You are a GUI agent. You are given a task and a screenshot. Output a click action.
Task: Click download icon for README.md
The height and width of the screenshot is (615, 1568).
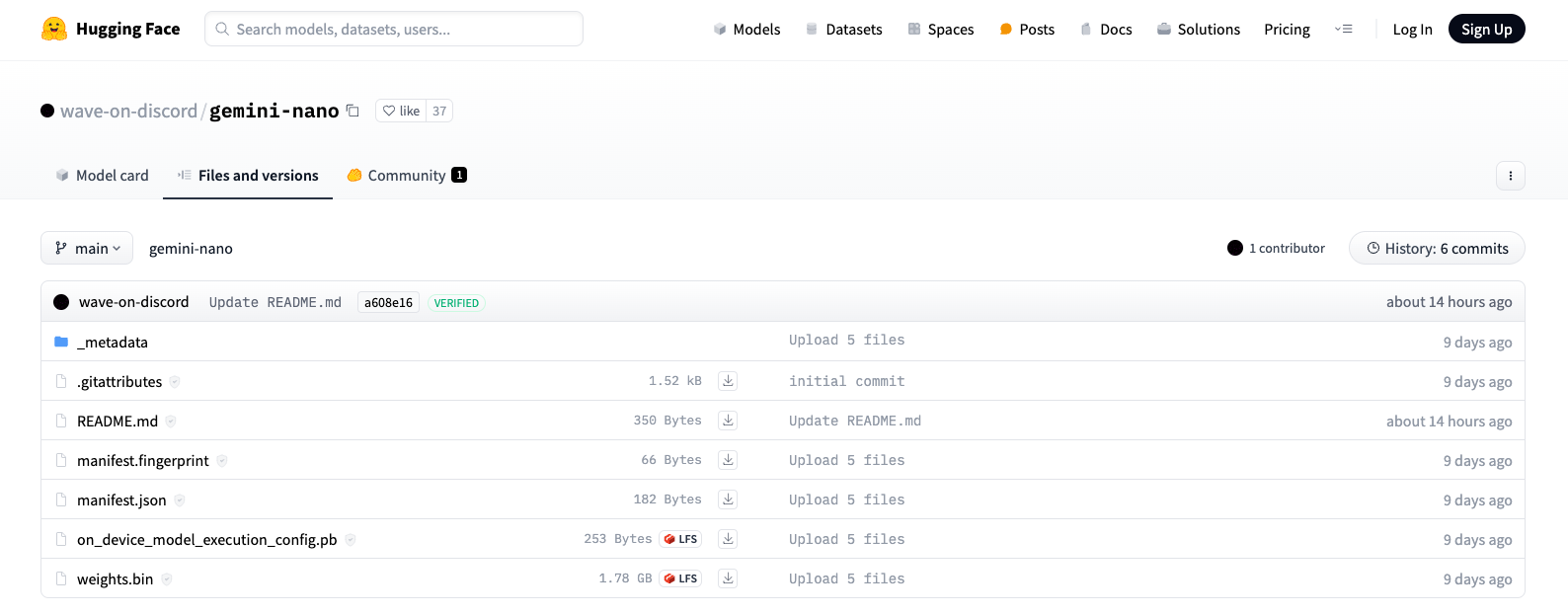coord(728,421)
